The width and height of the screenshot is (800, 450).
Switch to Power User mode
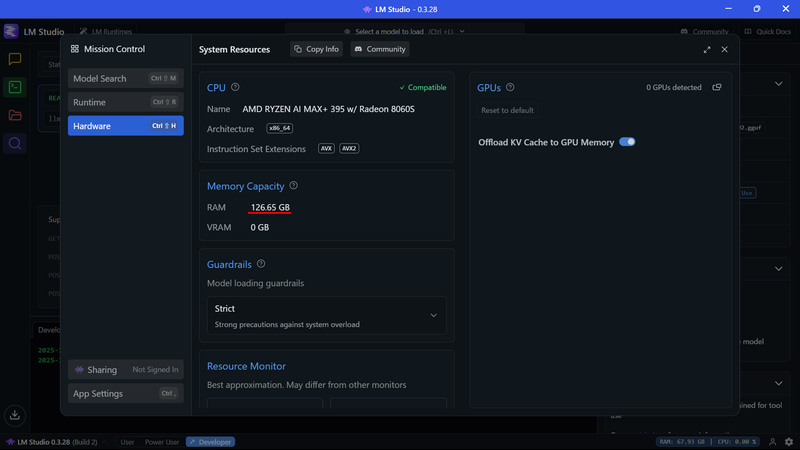click(162, 442)
